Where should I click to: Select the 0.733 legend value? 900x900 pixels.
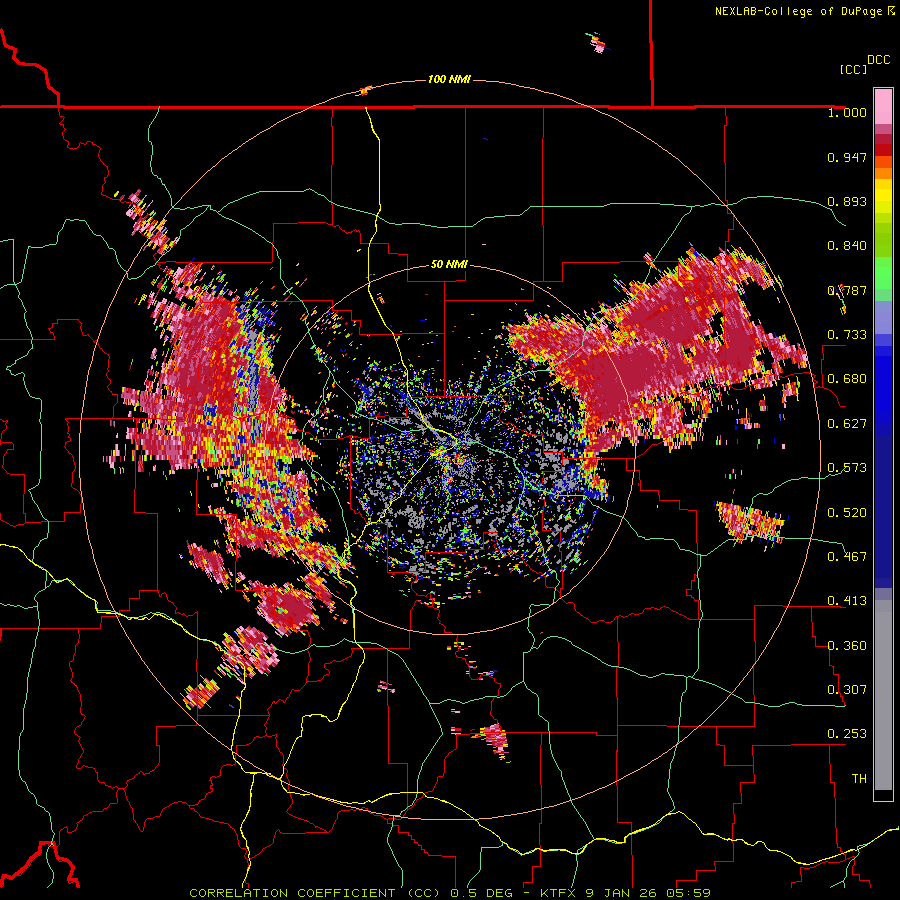[x=847, y=335]
